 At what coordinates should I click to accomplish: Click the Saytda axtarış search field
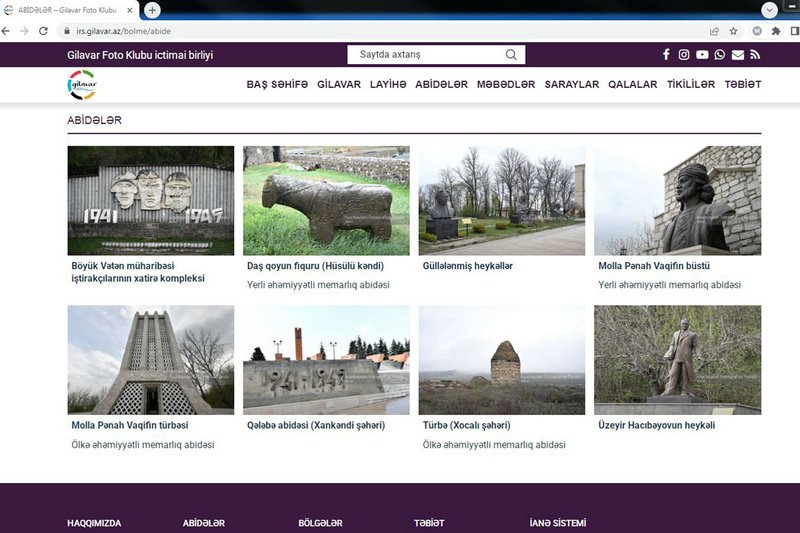425,55
